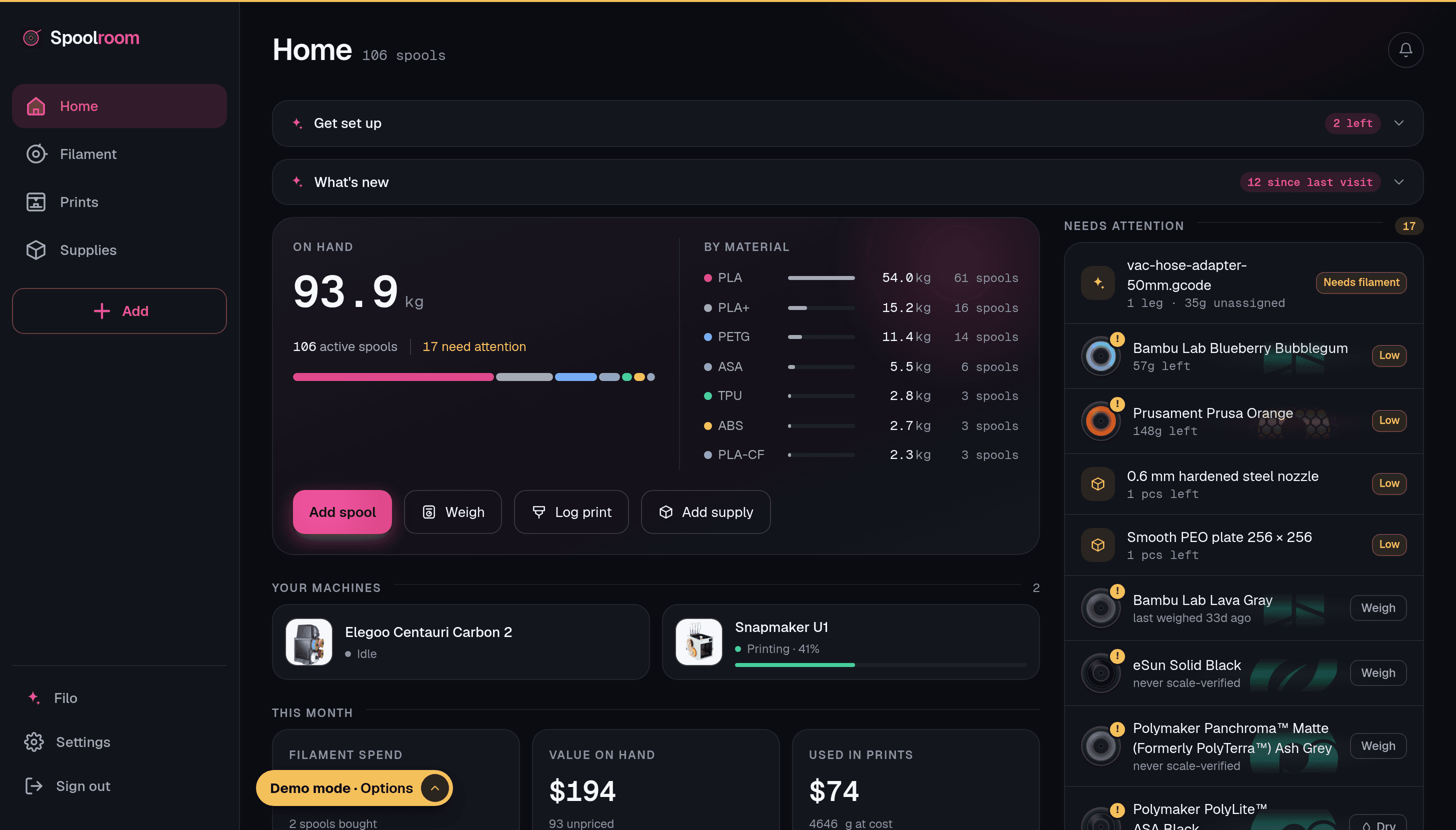This screenshot has width=1456, height=830.
Task: Click the Prusament Prusa Orange spool icon
Action: pos(1100,421)
